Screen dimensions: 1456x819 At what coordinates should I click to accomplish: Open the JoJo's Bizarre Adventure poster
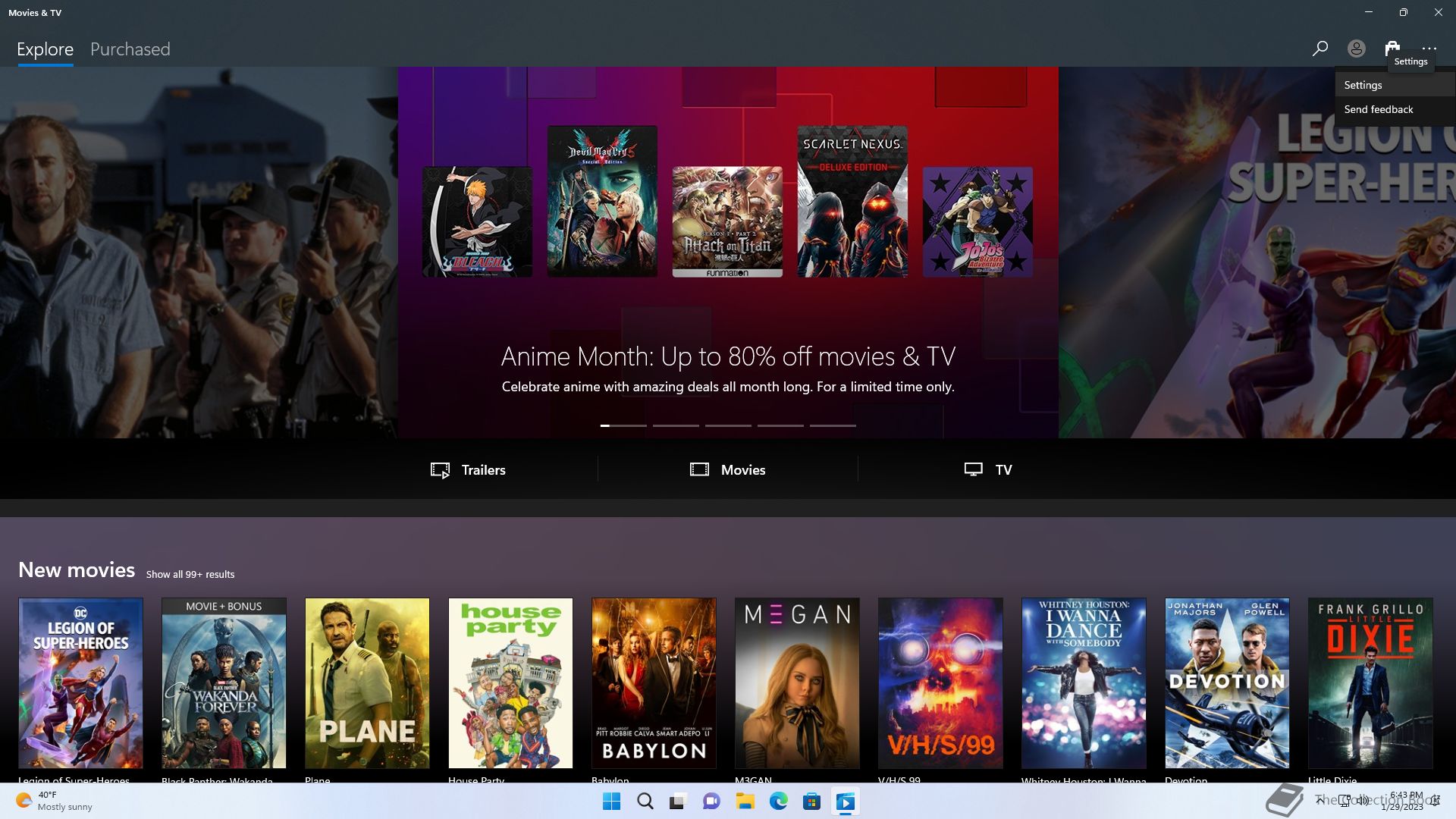point(977,221)
